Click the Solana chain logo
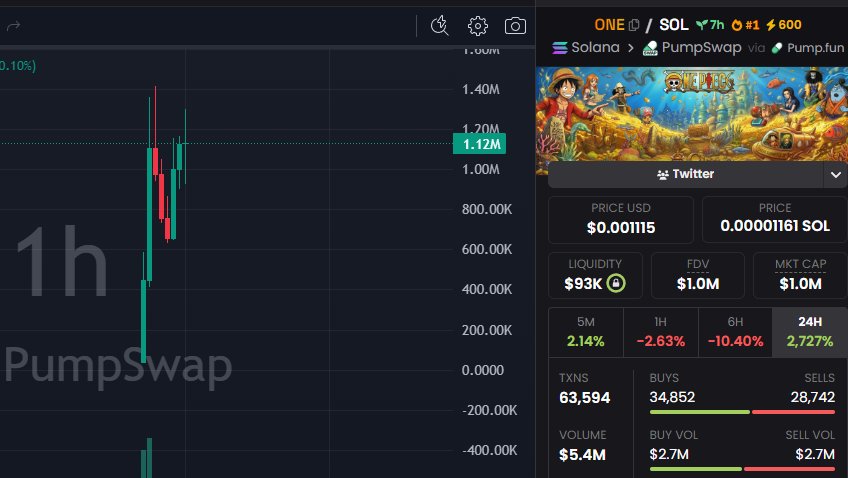This screenshot has height=478, width=848. pos(560,48)
